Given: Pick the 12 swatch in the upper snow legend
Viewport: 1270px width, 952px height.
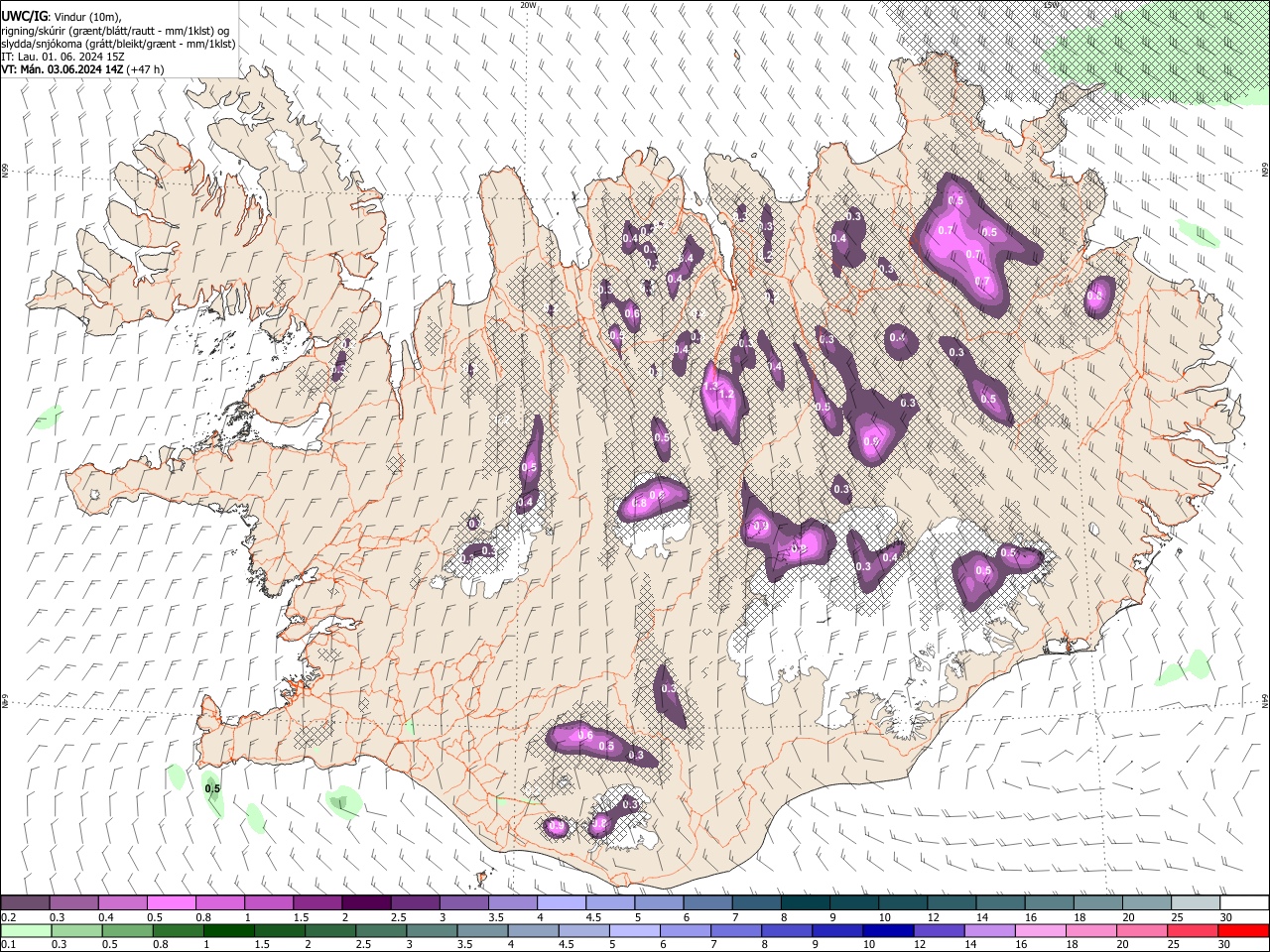Looking at the screenshot, I should 951,903.
